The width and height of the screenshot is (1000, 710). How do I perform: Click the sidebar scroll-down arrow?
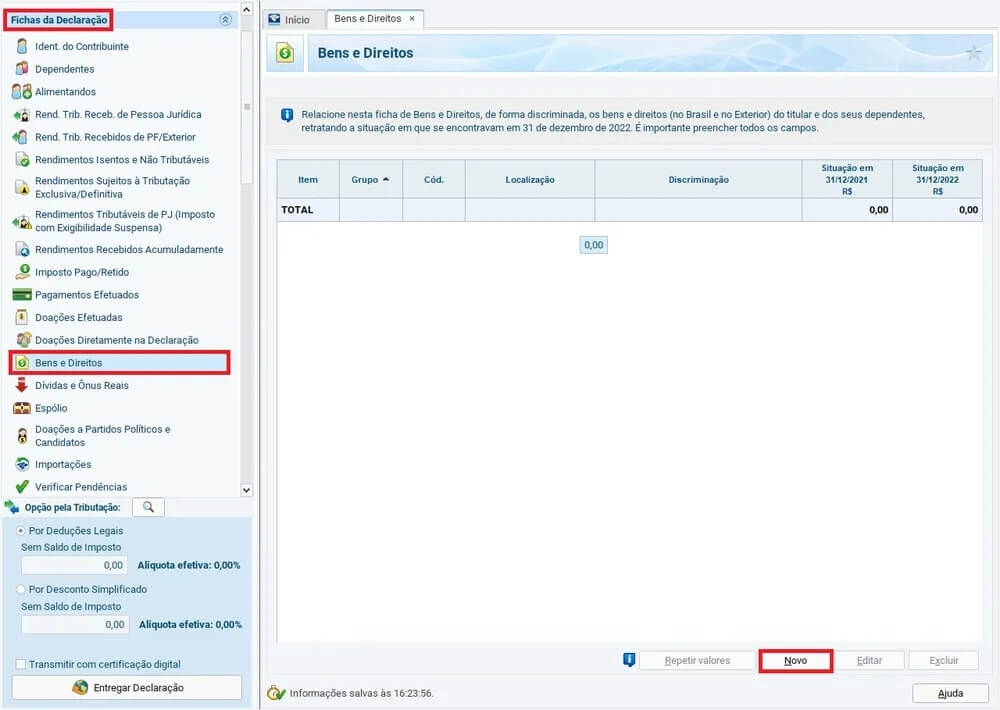[x=245, y=489]
